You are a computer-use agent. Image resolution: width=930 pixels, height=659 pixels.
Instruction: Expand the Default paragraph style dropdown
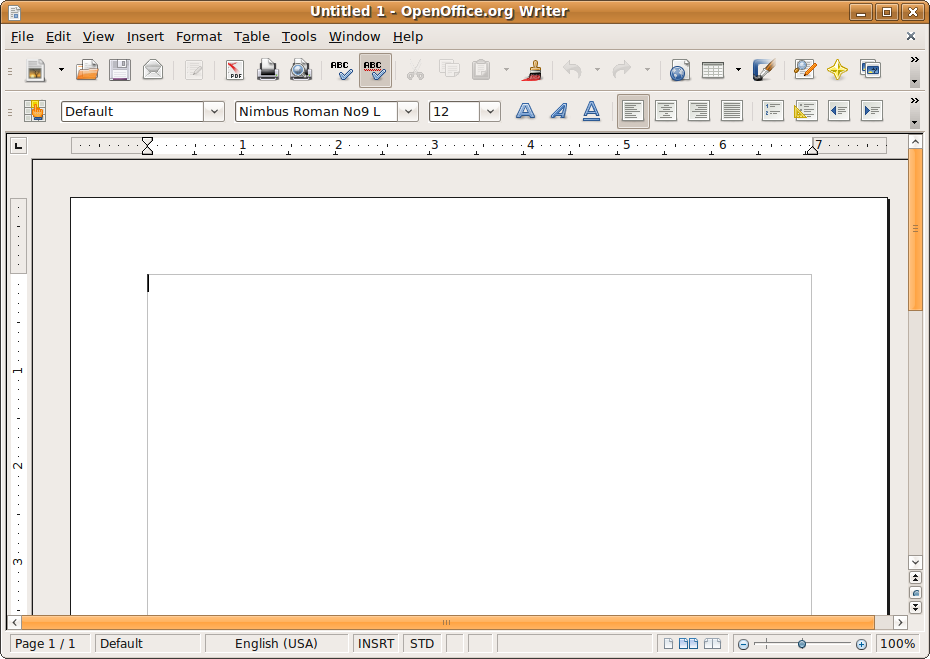pos(213,111)
